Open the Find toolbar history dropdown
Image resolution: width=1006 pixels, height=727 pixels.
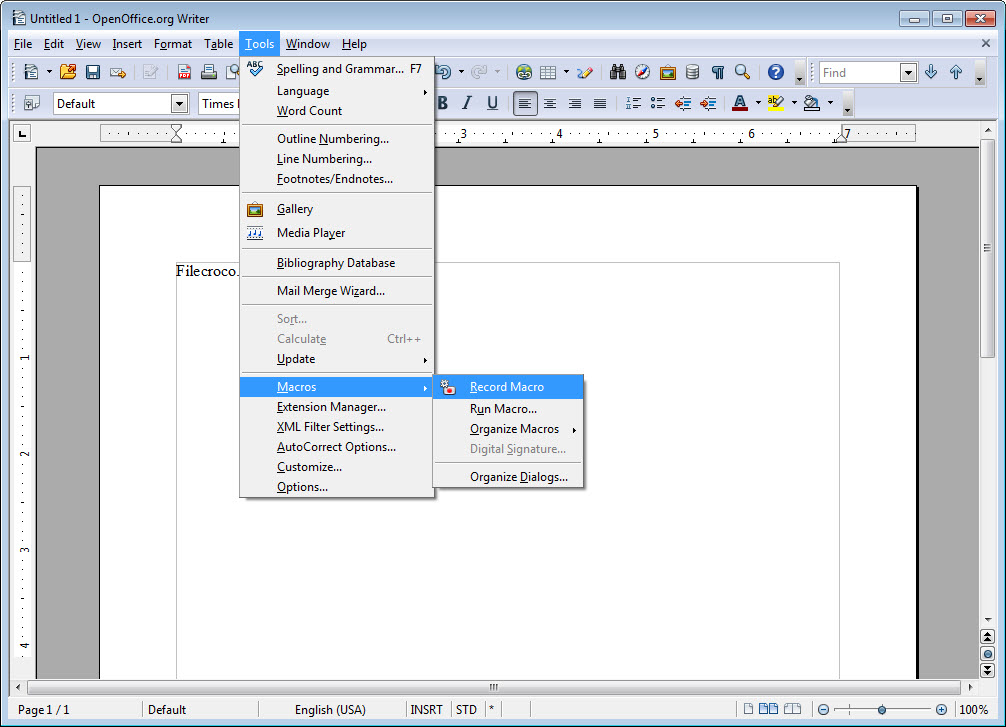point(908,73)
